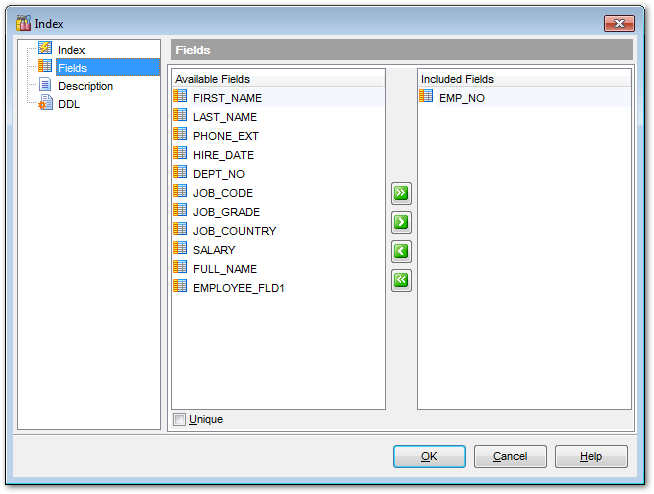Click the add all fields double-arrow button
654x494 pixels.
point(401,193)
